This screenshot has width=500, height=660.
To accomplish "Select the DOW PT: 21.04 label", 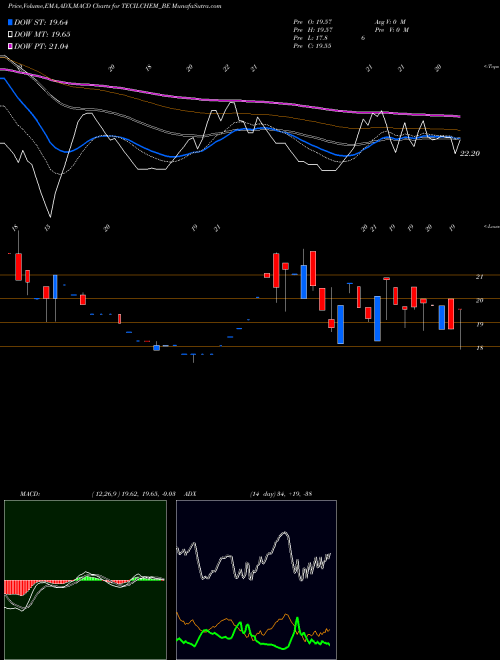I will coord(41,46).
